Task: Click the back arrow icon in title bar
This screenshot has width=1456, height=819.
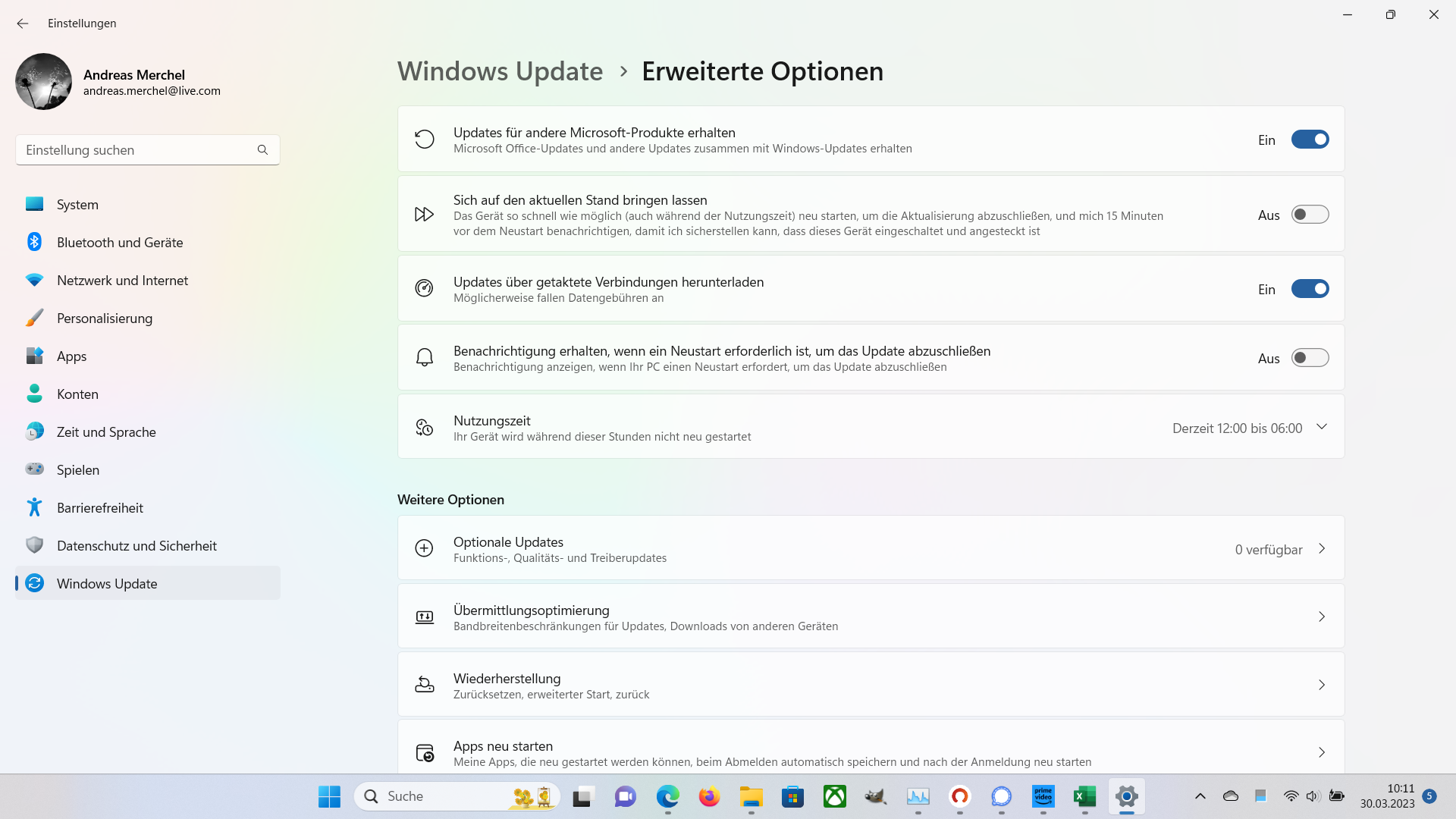Action: click(23, 24)
